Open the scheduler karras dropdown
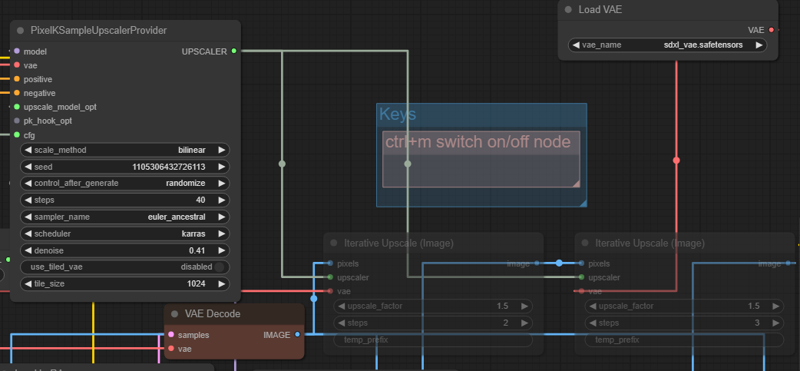Screen dimensions: 800x371 [125, 234]
